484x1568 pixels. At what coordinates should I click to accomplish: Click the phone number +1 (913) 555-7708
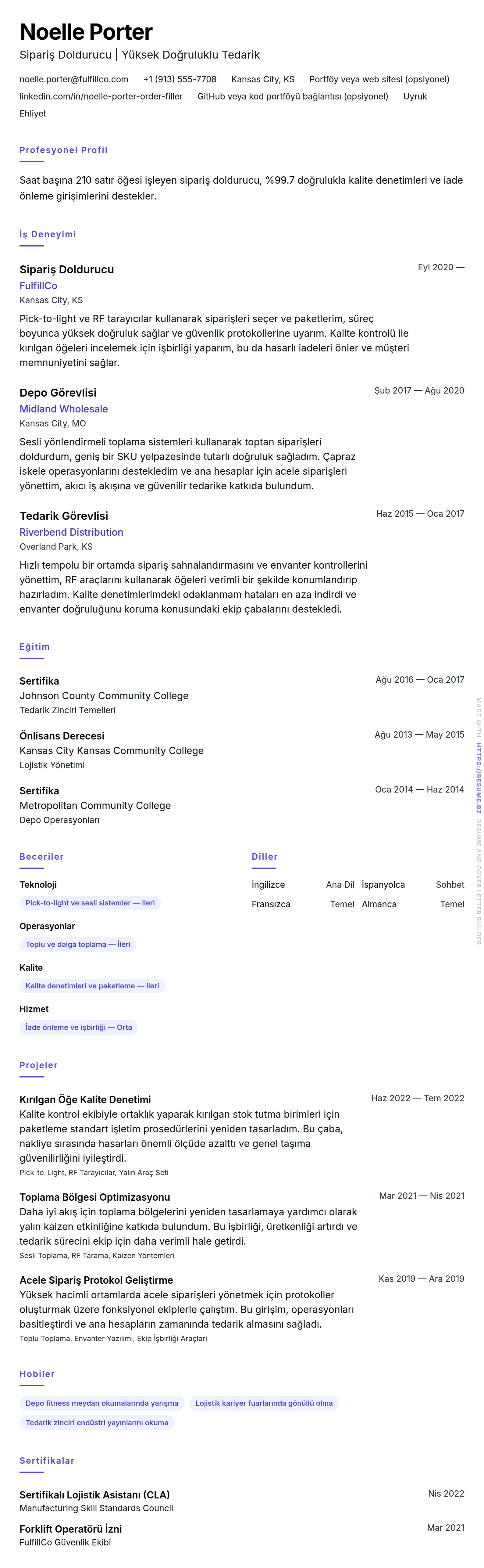180,79
